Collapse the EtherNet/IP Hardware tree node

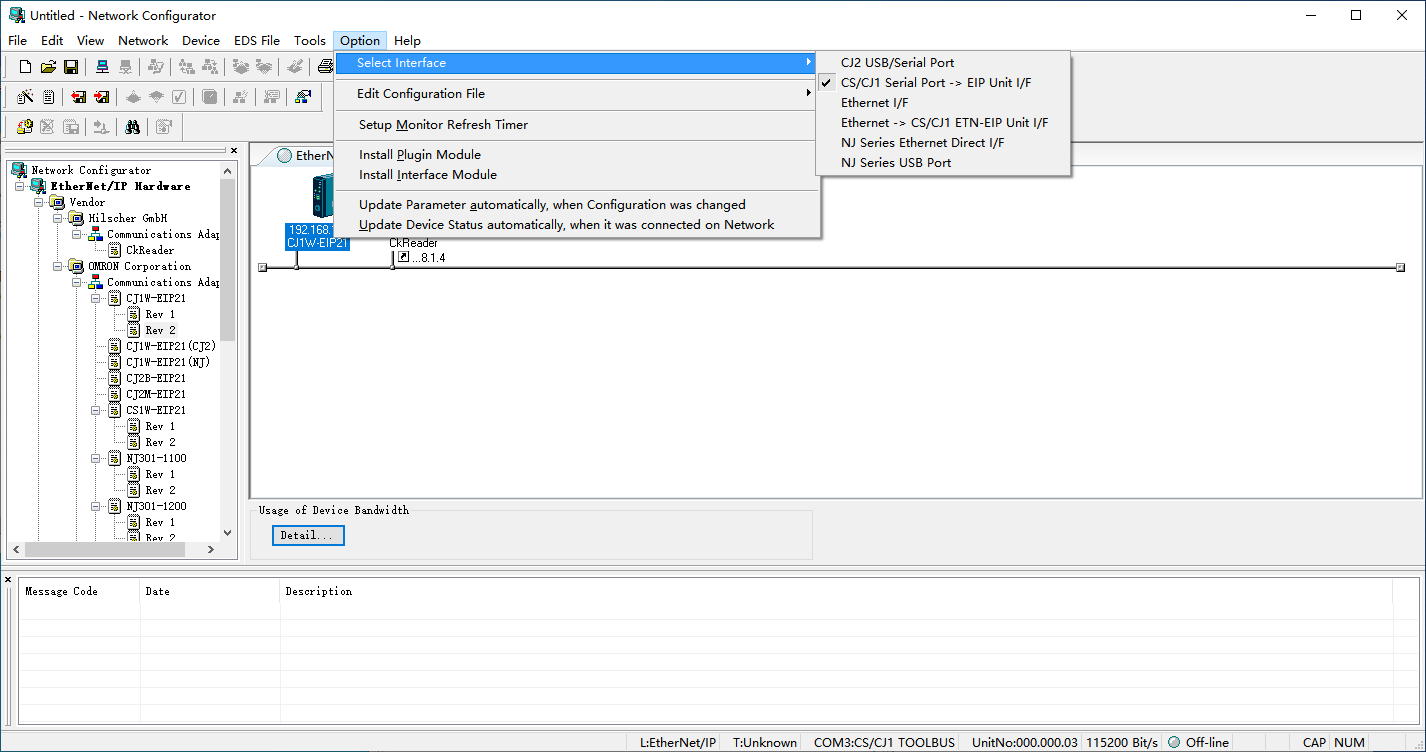(x=20, y=186)
